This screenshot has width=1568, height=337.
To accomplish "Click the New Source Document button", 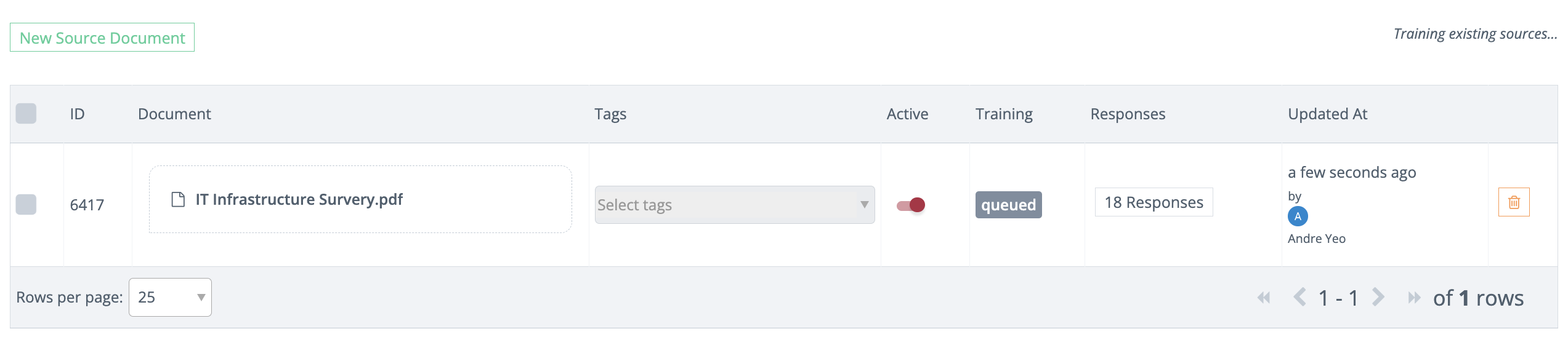I will 102,38.
